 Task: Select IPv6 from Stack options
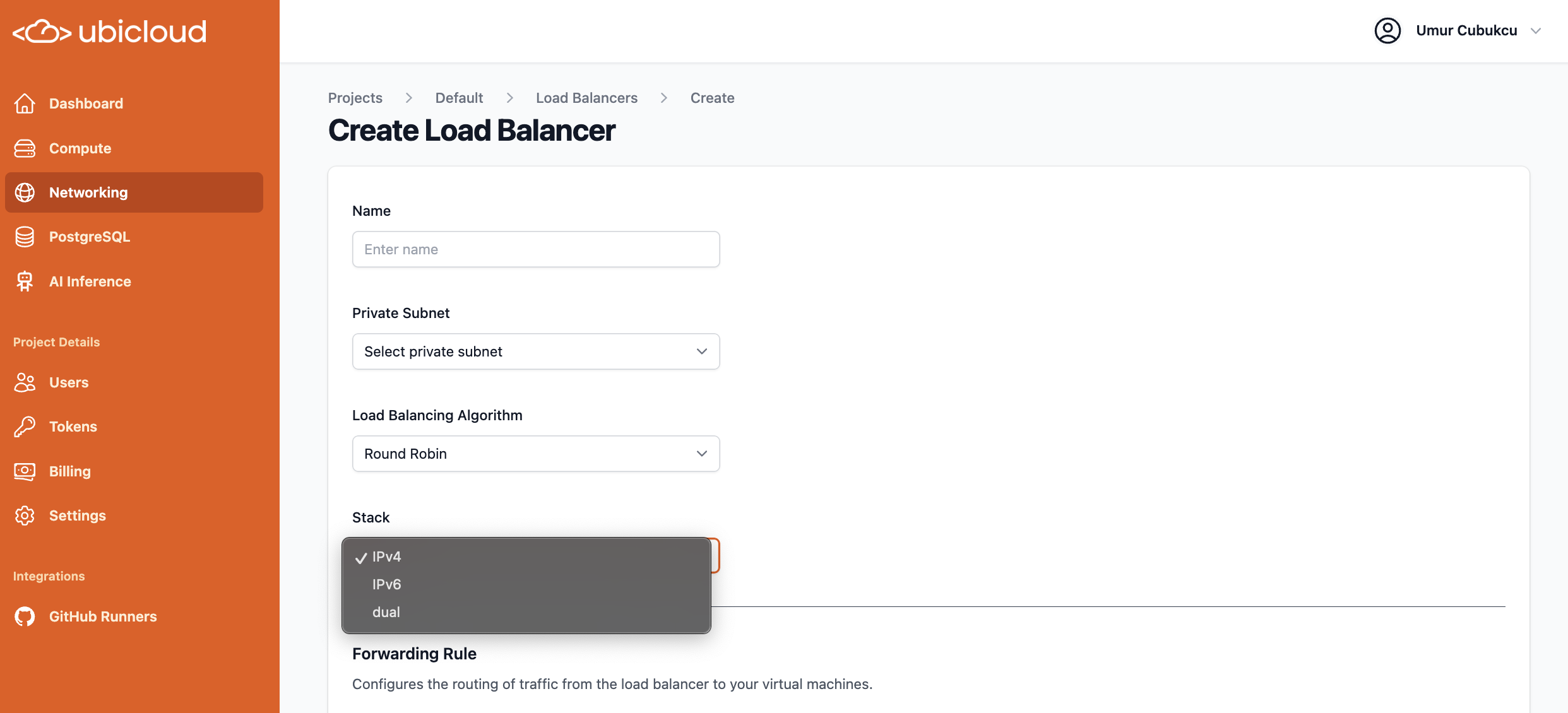(386, 584)
